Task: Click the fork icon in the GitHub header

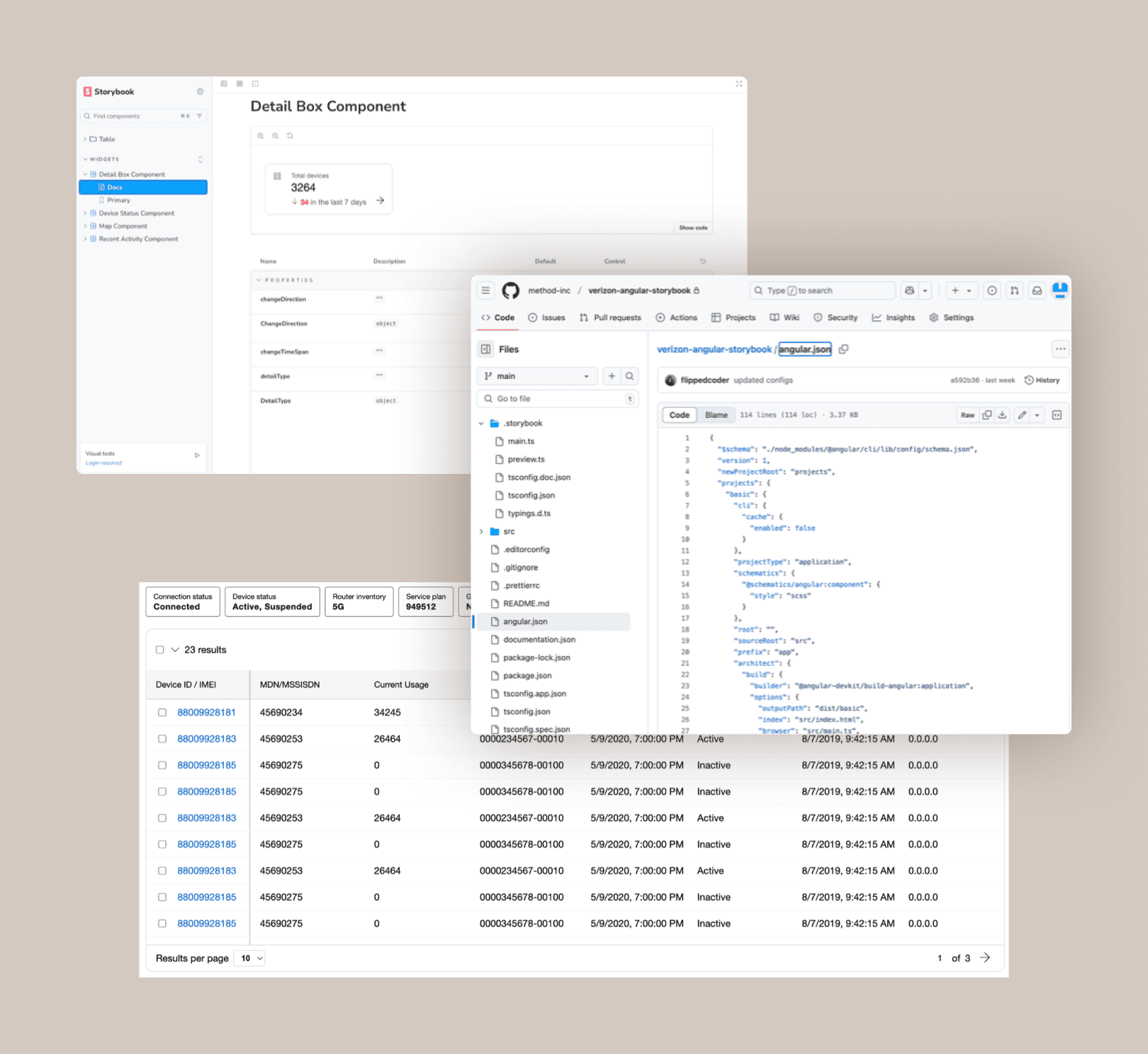Action: tap(1014, 290)
